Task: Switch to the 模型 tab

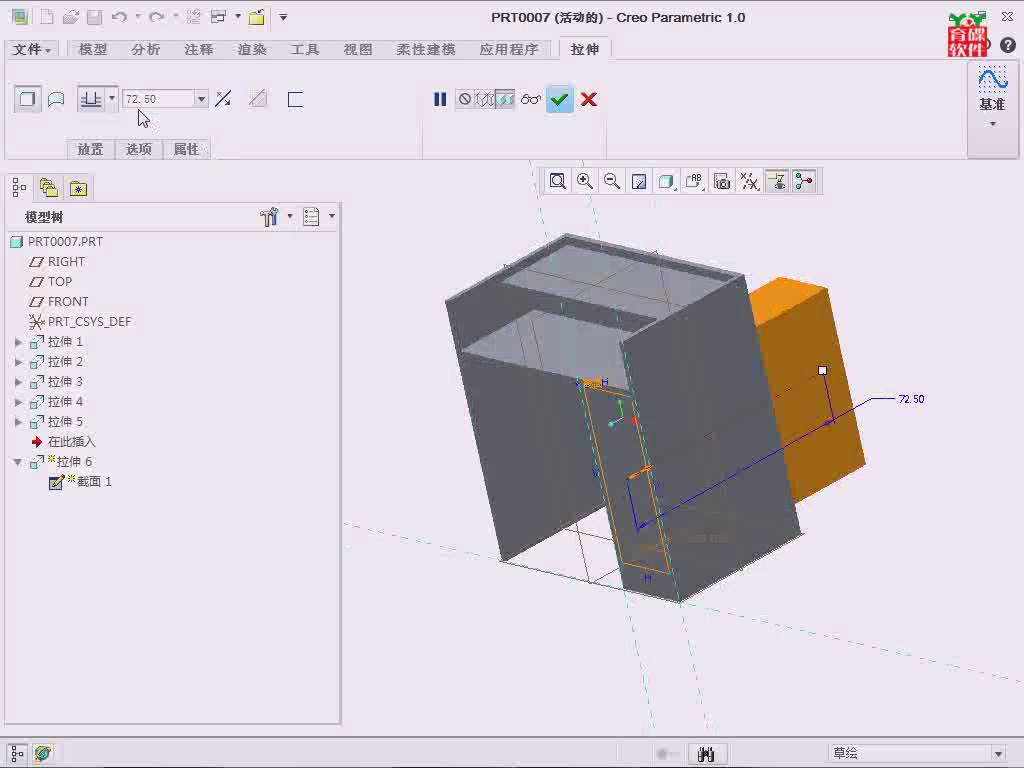Action: pos(93,49)
